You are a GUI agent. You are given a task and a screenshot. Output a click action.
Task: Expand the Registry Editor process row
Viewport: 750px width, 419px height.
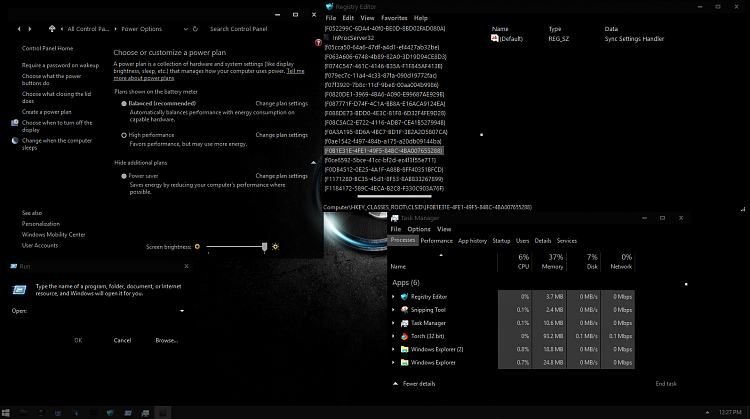[394, 297]
